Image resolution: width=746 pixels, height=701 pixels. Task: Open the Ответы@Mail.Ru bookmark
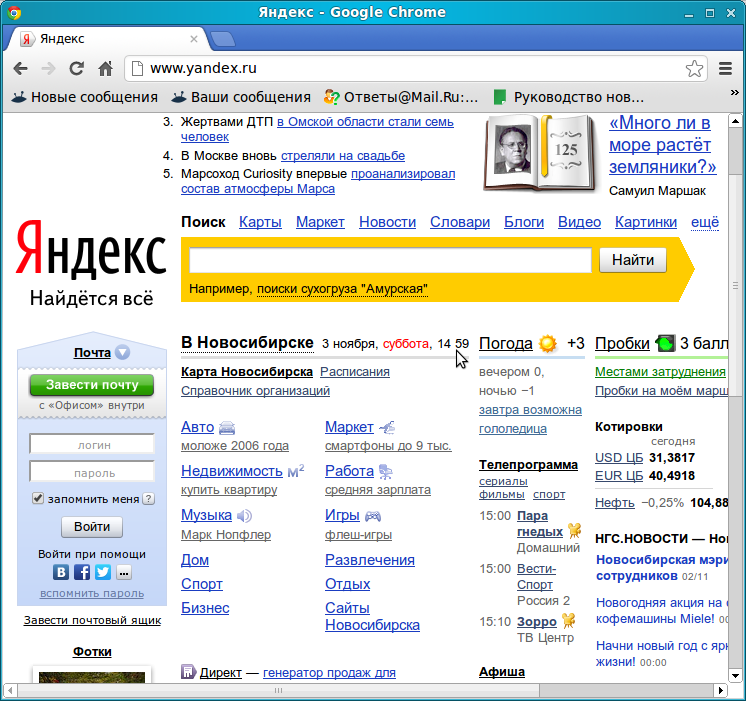(x=401, y=97)
